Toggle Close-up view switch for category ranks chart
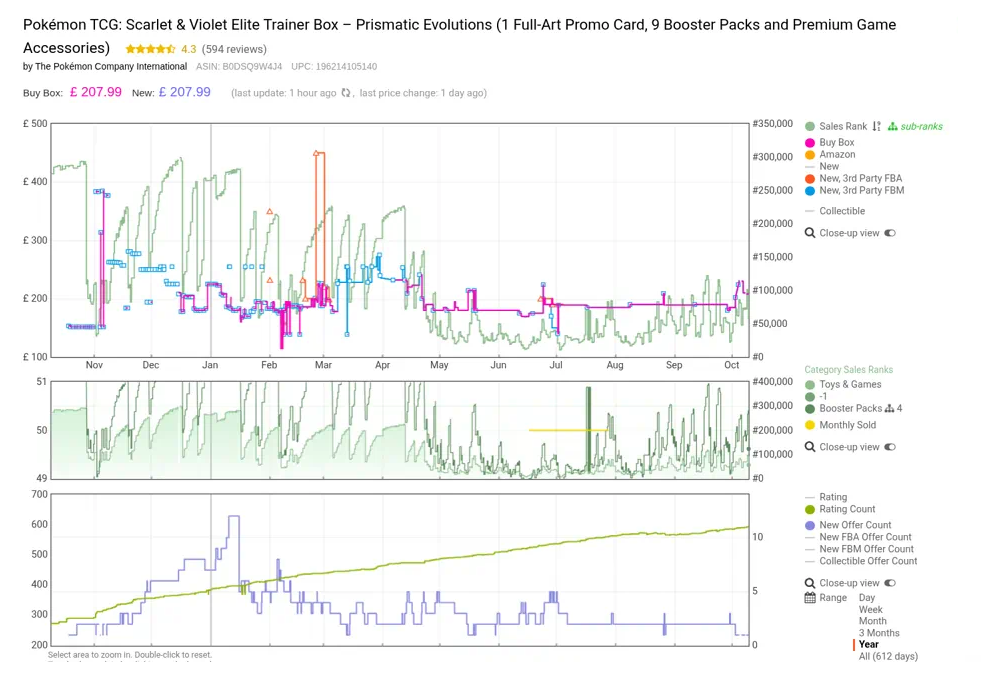The height and width of the screenshot is (674, 1004). click(890, 447)
